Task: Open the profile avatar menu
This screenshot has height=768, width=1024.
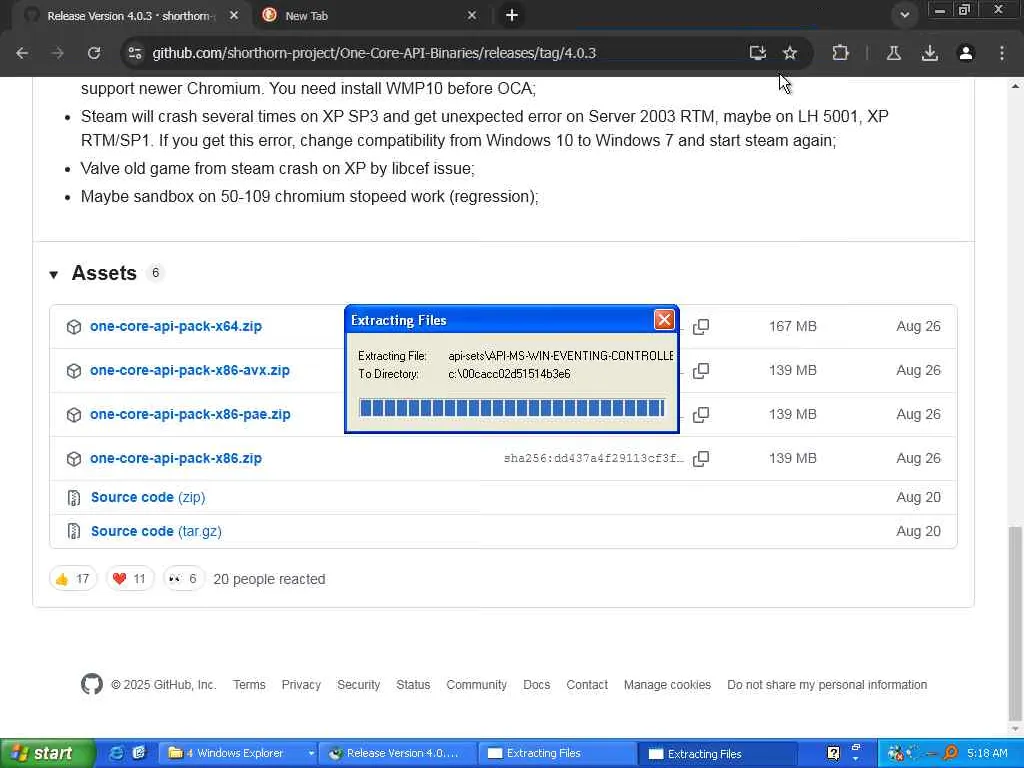Action: (x=966, y=53)
